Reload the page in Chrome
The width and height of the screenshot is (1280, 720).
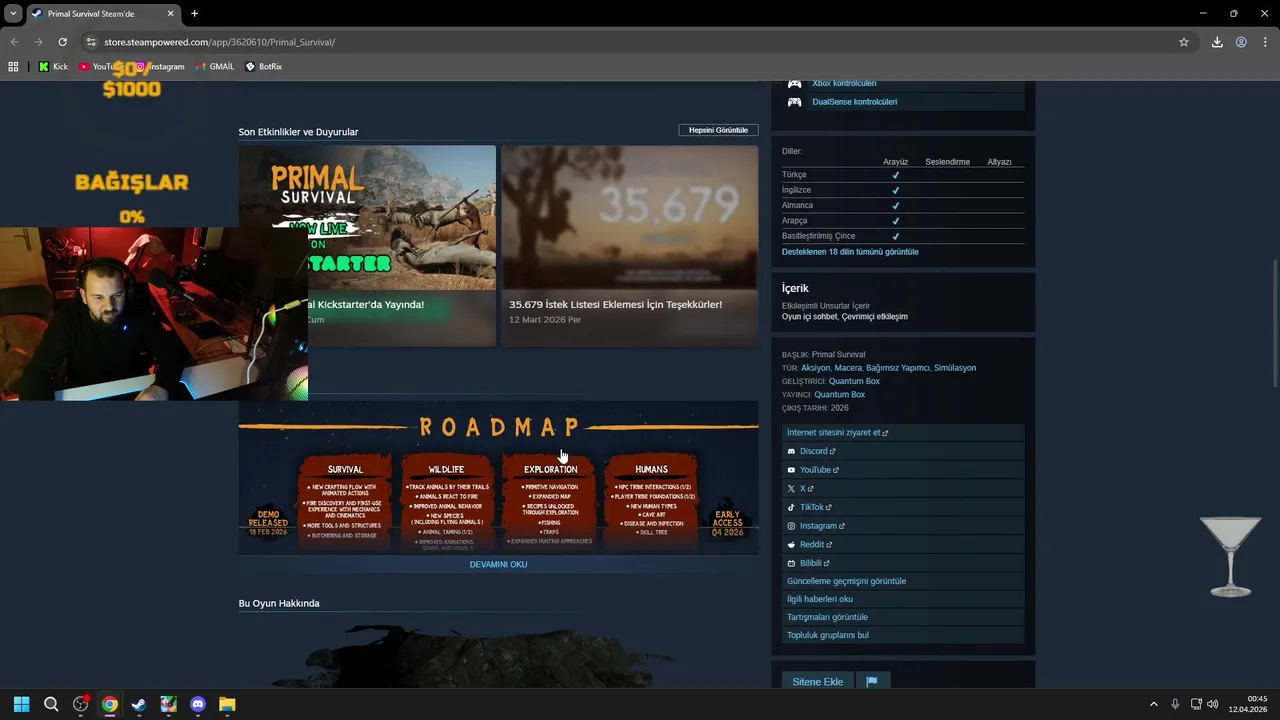pyautogui.click(x=62, y=42)
